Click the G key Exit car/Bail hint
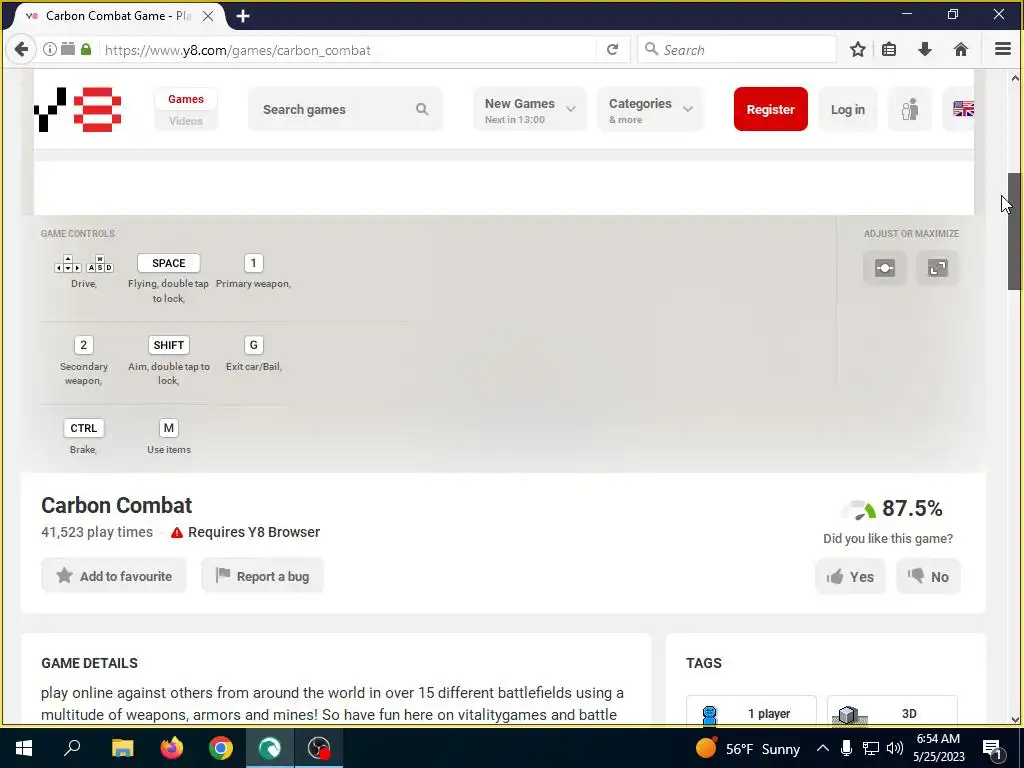Screen dimensions: 1024x768 253,345
